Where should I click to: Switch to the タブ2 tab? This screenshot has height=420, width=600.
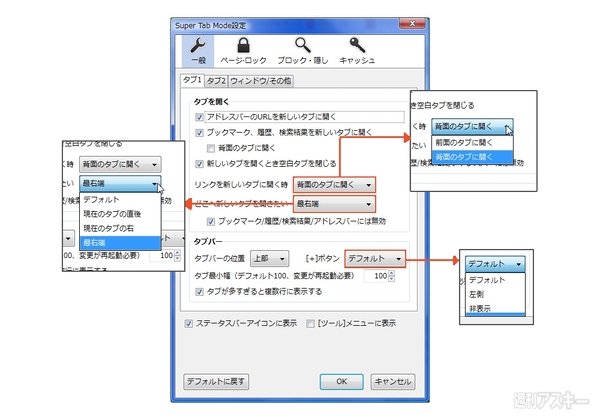pyautogui.click(x=216, y=81)
